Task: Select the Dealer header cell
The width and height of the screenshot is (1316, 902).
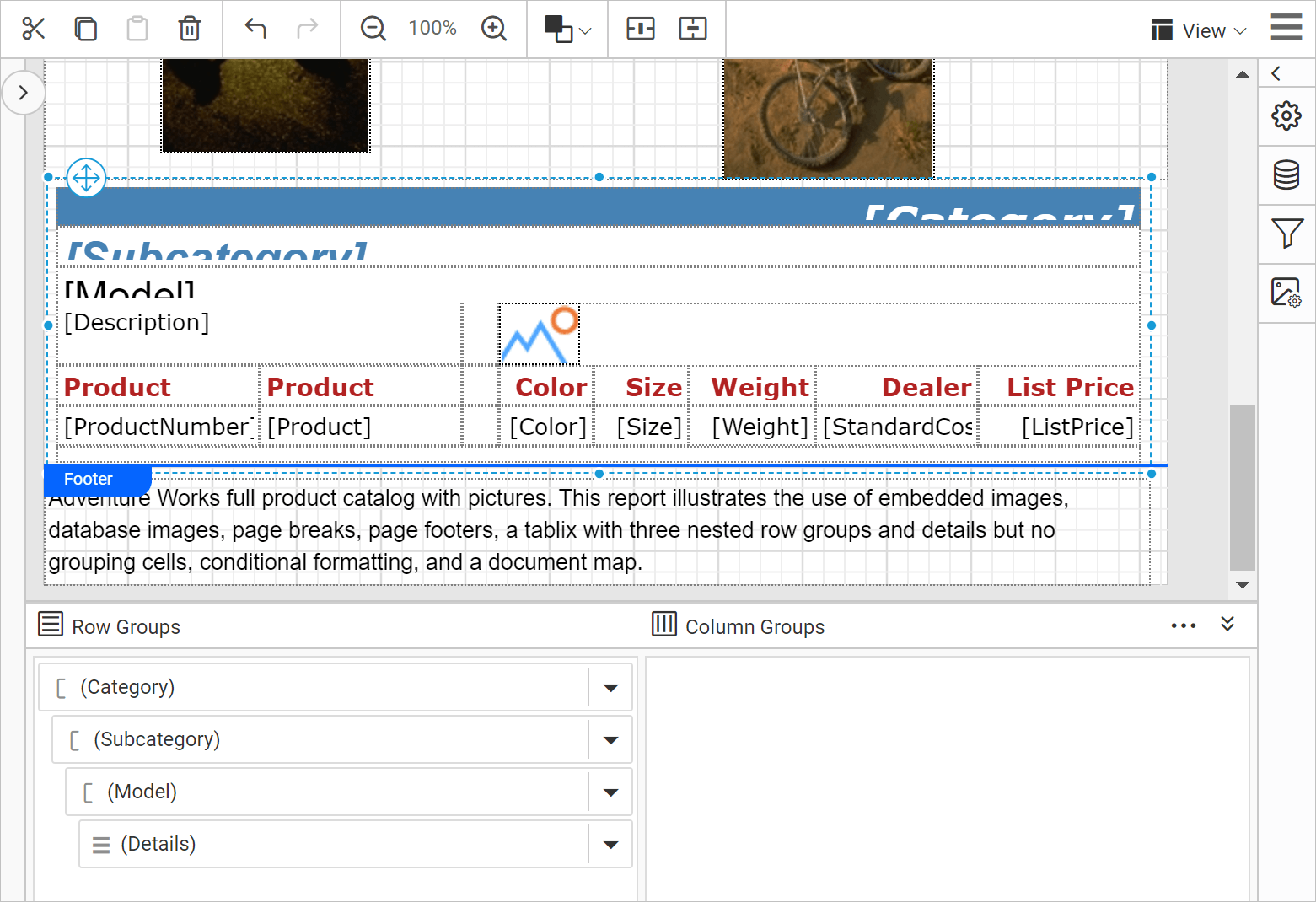Action: coord(897,387)
